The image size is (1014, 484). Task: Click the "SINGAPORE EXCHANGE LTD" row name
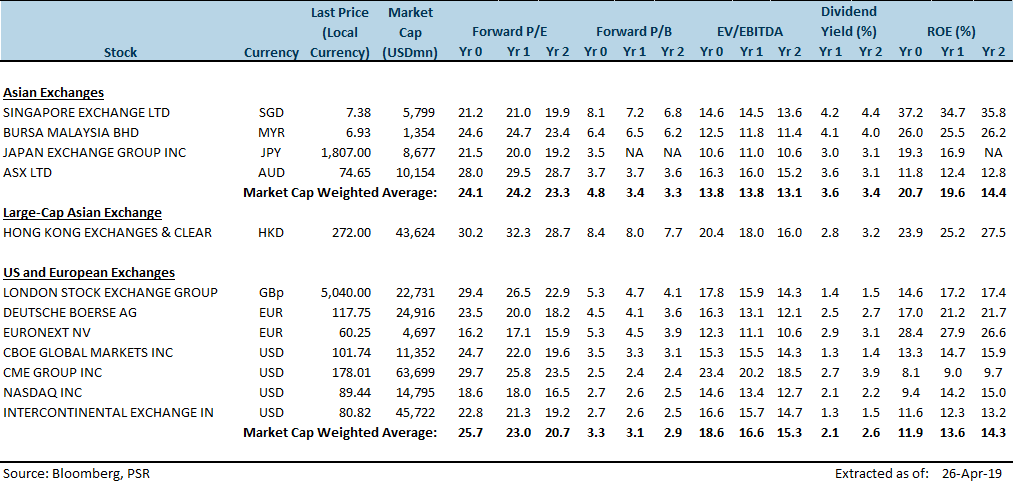coord(87,113)
